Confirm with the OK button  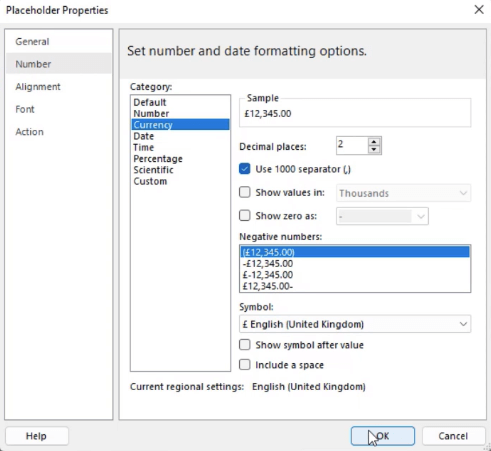[383, 436]
